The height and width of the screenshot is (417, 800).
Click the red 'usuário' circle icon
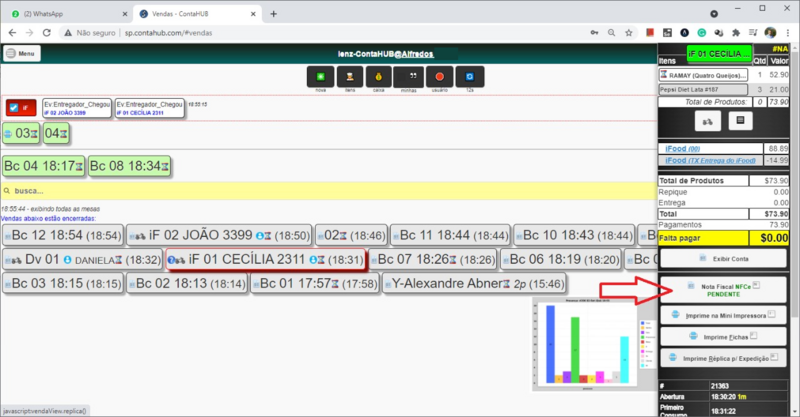coord(439,77)
